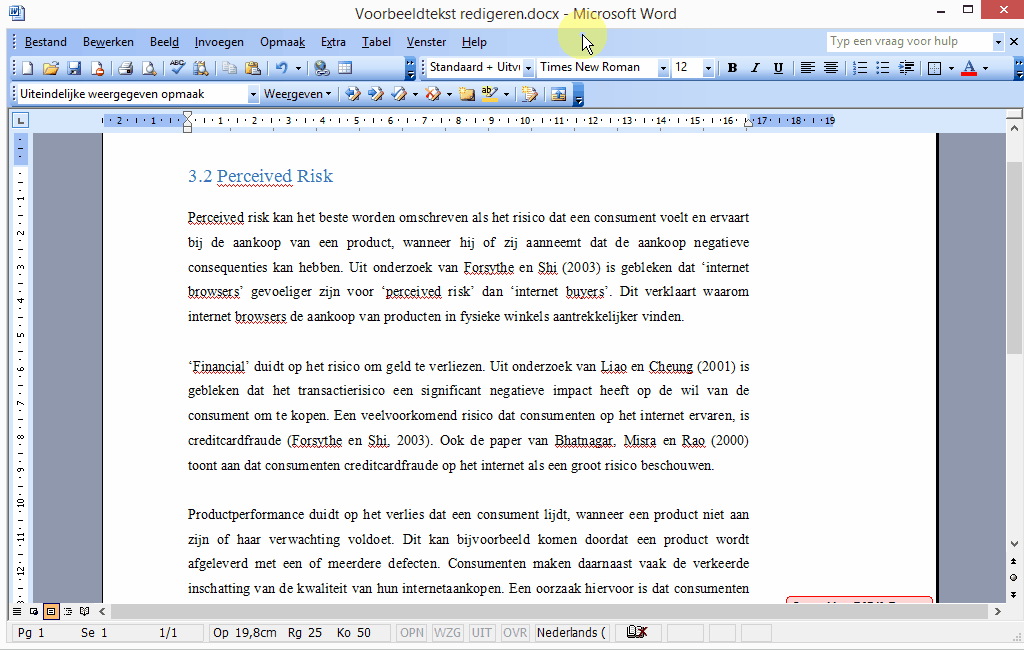Image resolution: width=1024 pixels, height=650 pixels.
Task: Align text to the left
Action: tap(808, 68)
